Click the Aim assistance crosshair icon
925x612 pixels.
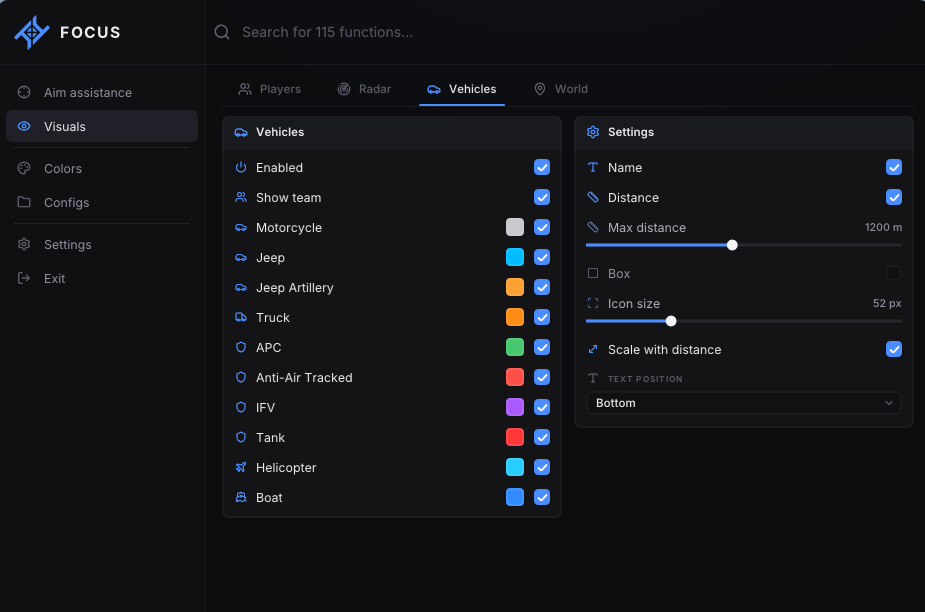point(24,92)
